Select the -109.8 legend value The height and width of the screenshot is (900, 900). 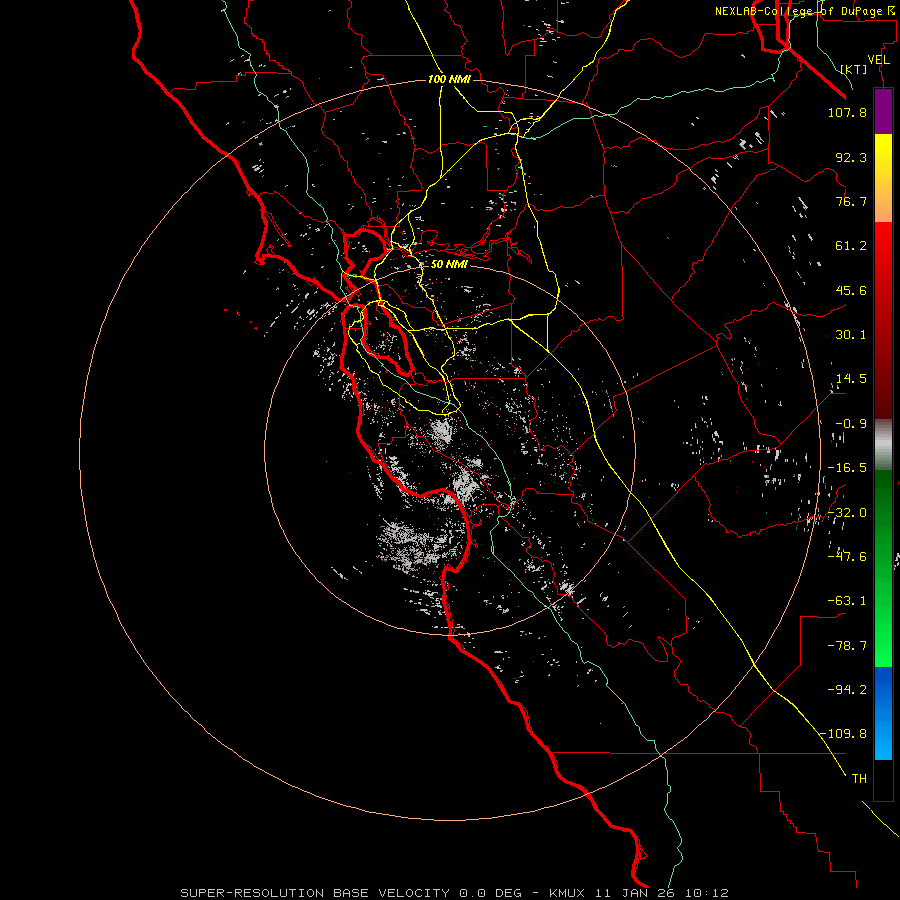coord(843,734)
